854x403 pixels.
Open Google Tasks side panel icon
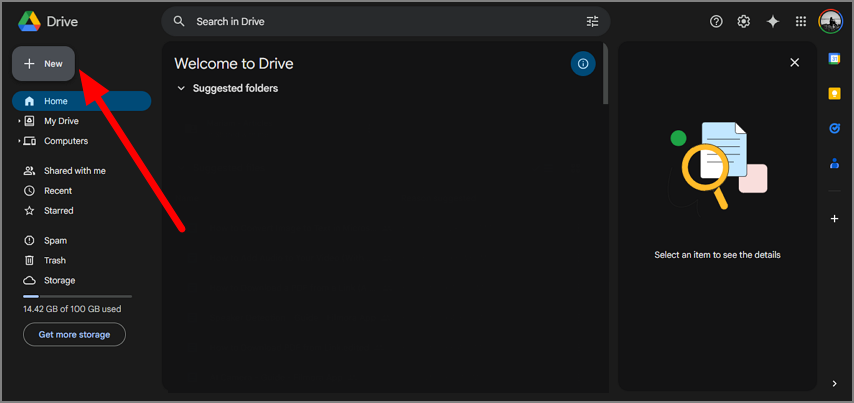834,129
